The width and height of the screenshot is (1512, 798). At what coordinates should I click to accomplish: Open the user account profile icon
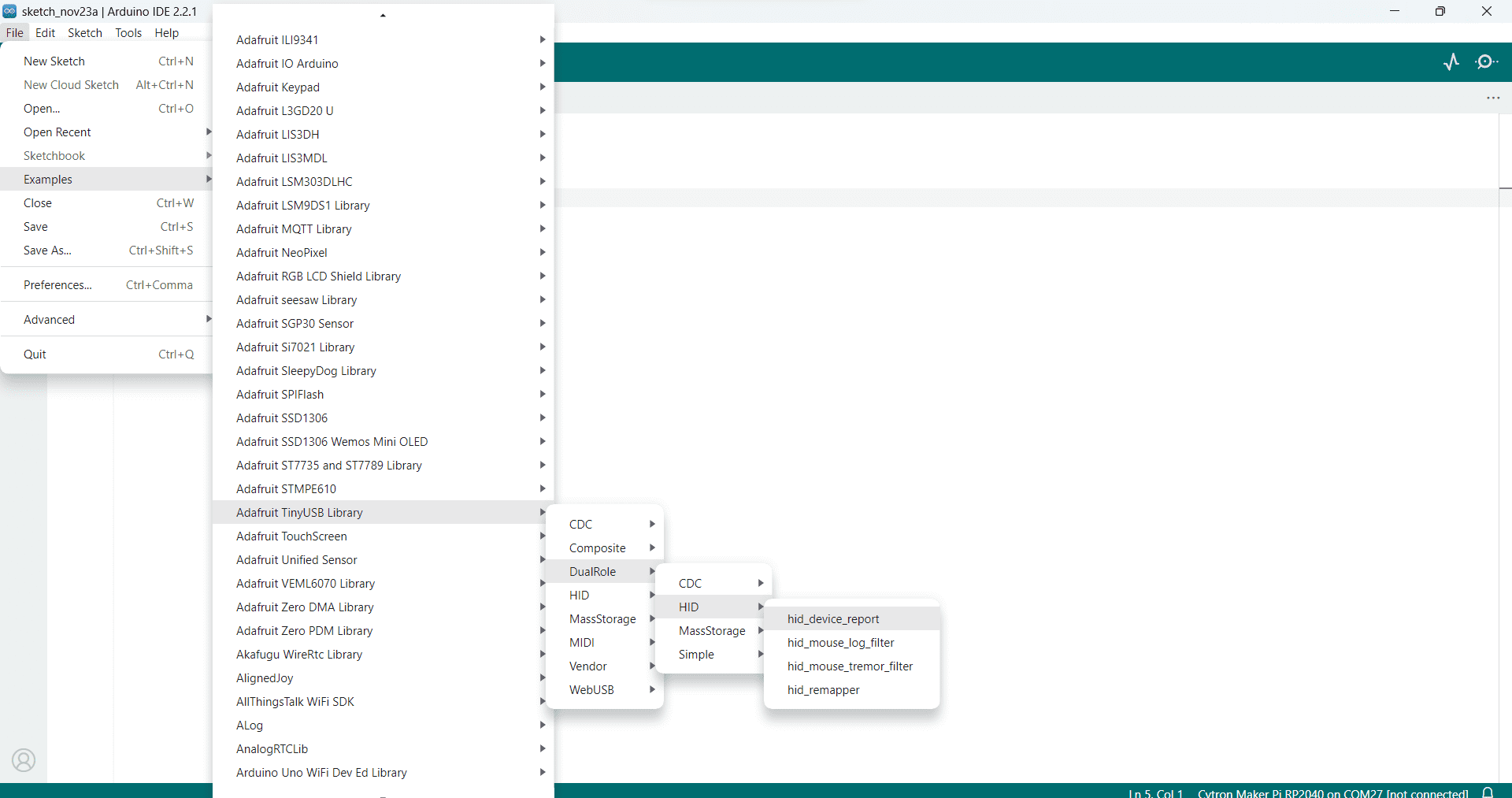24,760
